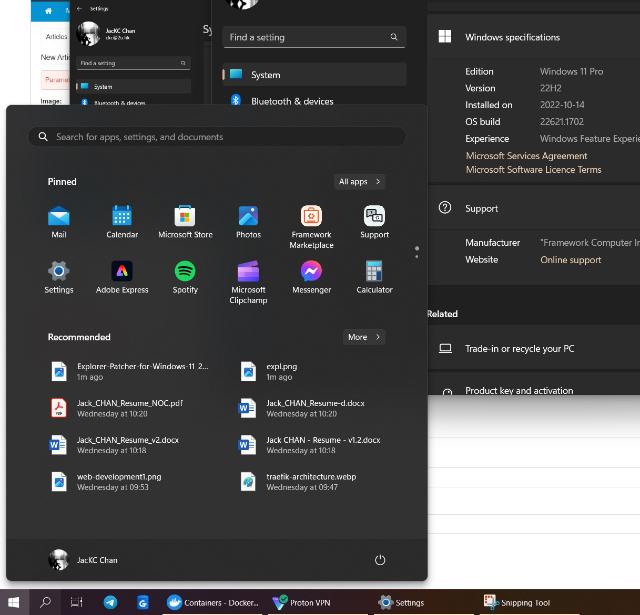The width and height of the screenshot is (640, 615).
Task: Click the JacKC Chan avatar in Start menu
Action: pyautogui.click(x=58, y=559)
